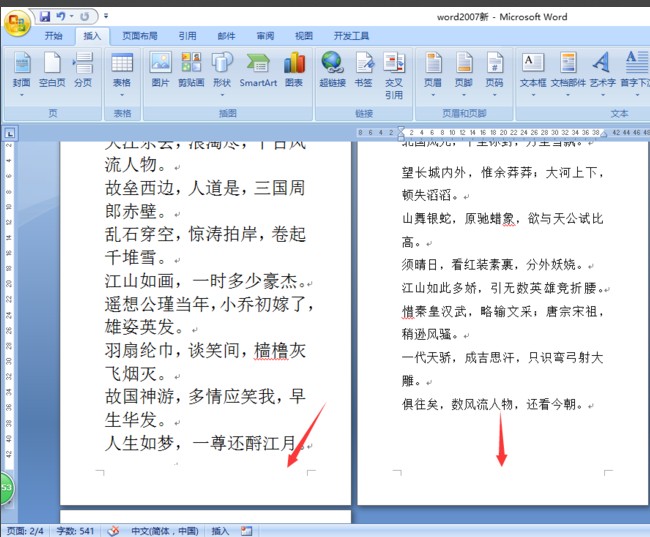
Task: Toggle the 插入 insert/overtype mode
Action: coord(220,531)
